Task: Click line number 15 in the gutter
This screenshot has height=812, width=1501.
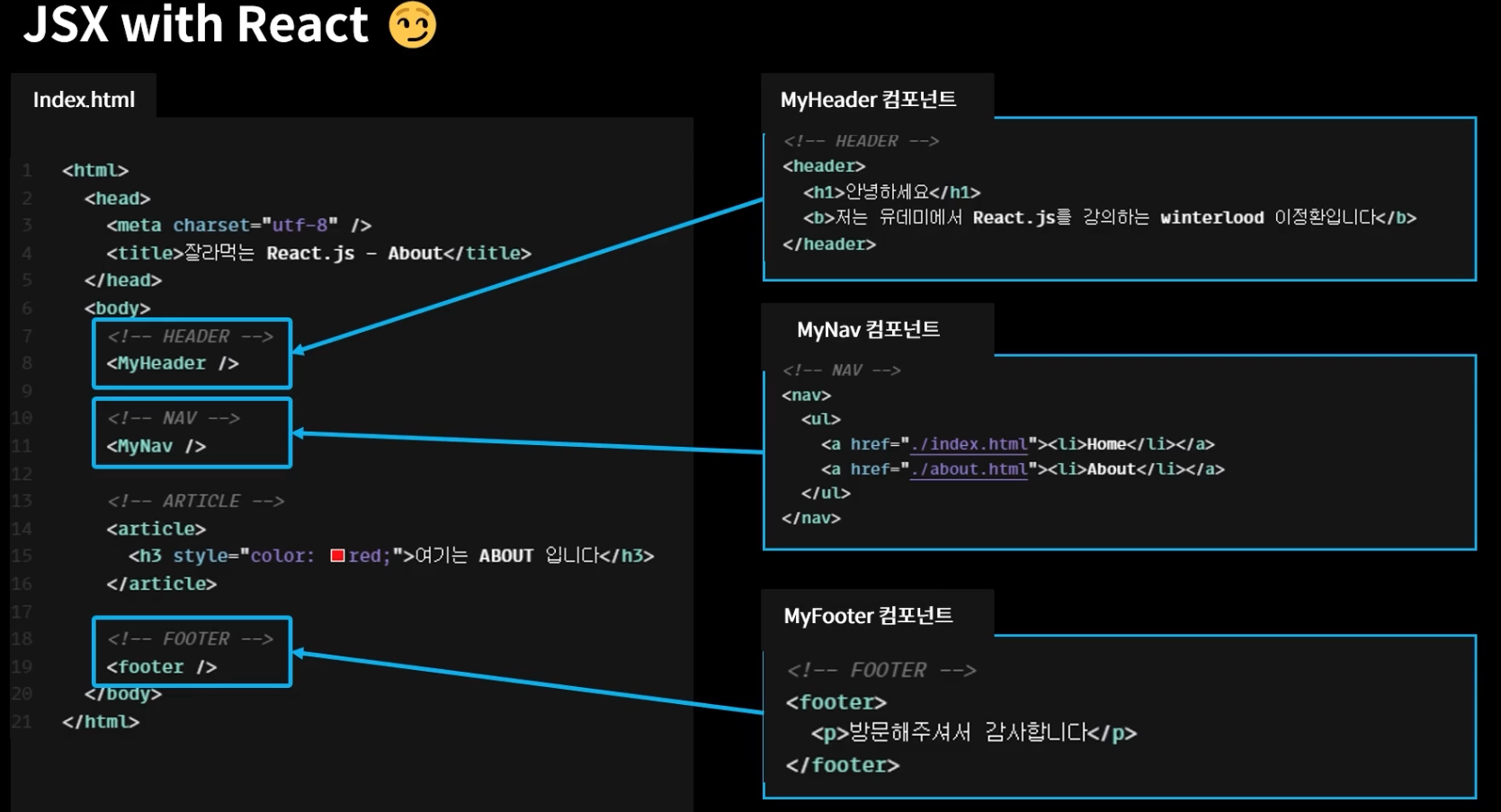Action: click(22, 556)
